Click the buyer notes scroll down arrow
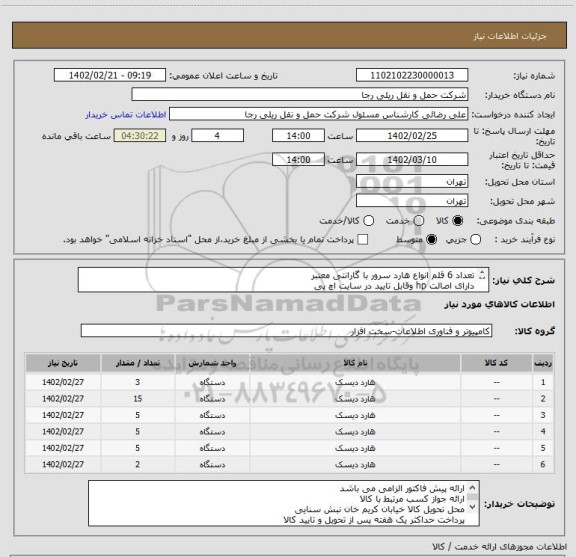This screenshot has width=576, height=557. point(472,506)
